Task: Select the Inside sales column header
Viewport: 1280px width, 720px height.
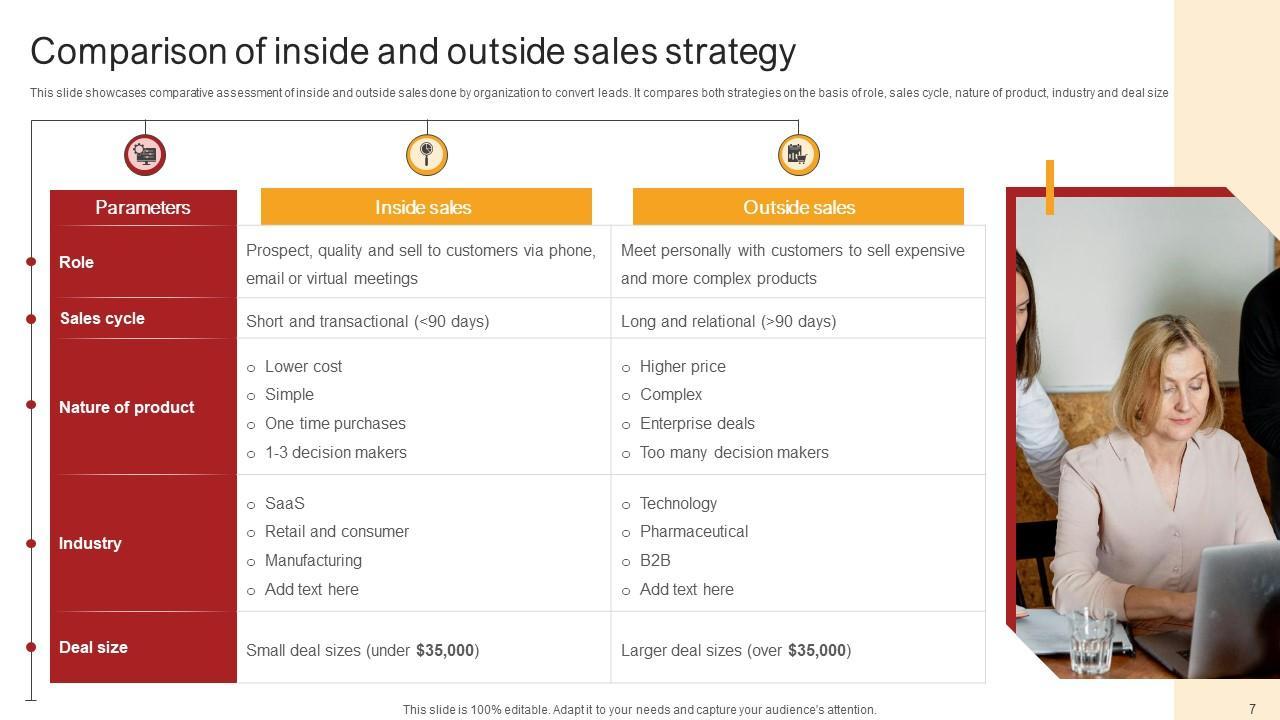Action: [426, 208]
